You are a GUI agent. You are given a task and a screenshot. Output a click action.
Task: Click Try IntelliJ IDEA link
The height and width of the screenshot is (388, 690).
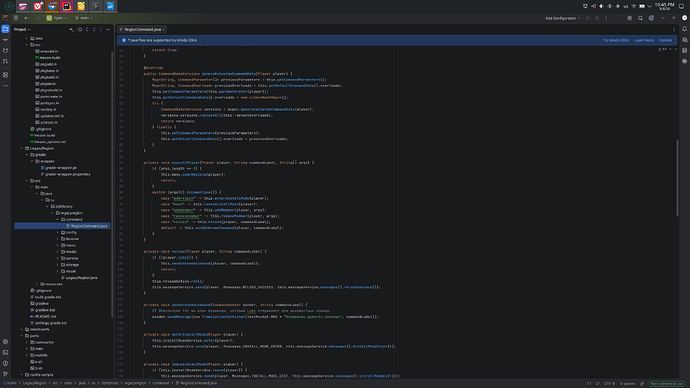click(x=616, y=40)
